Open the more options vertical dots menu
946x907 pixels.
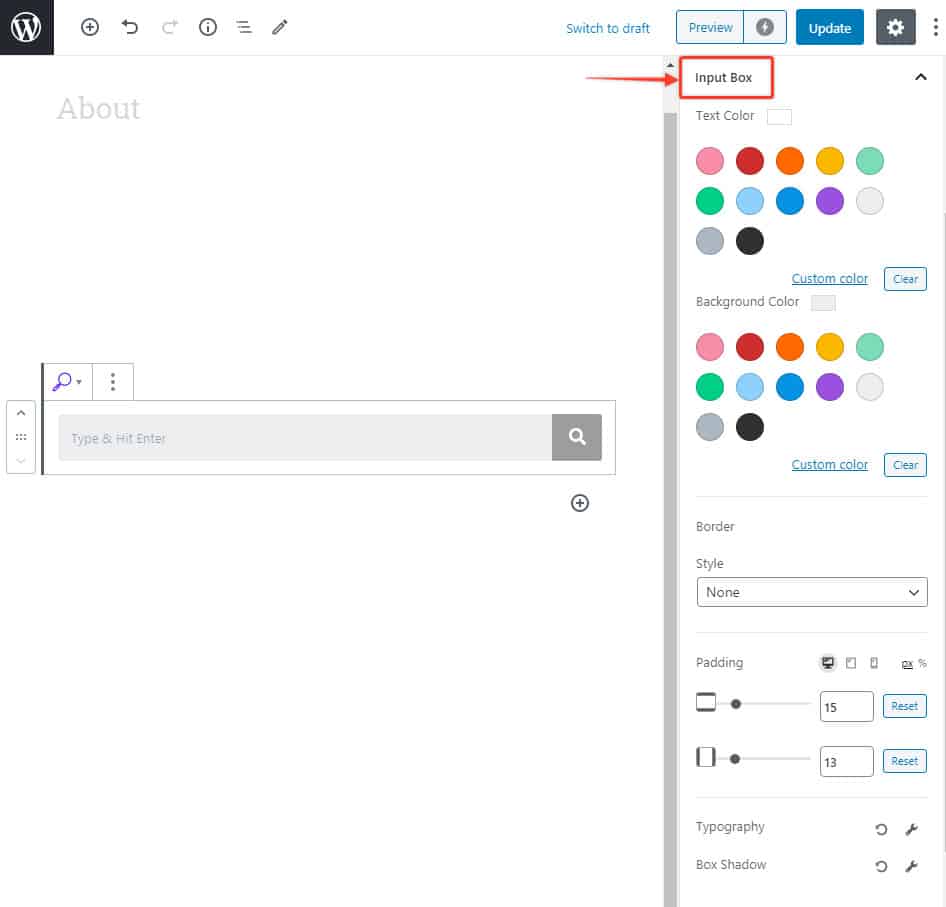coord(935,28)
